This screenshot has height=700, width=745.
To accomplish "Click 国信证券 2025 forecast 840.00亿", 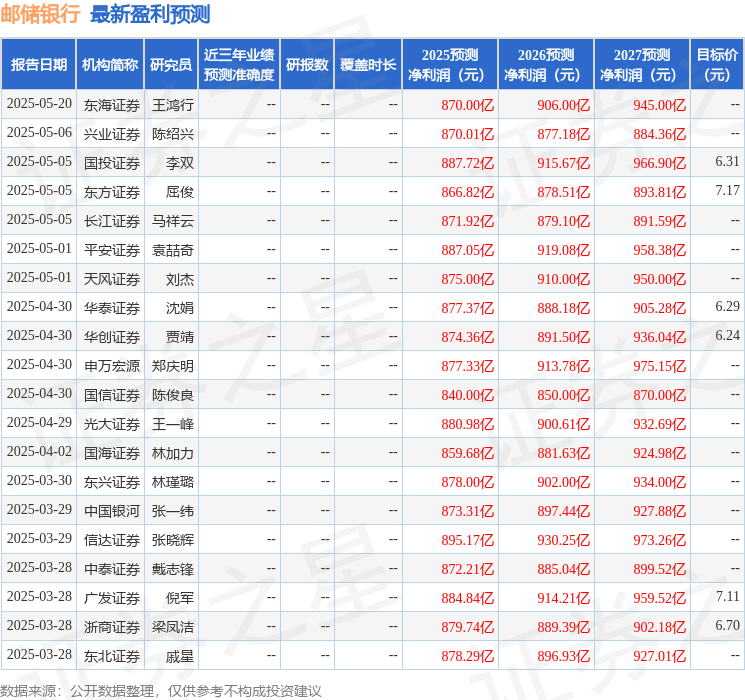I will click(x=468, y=395).
